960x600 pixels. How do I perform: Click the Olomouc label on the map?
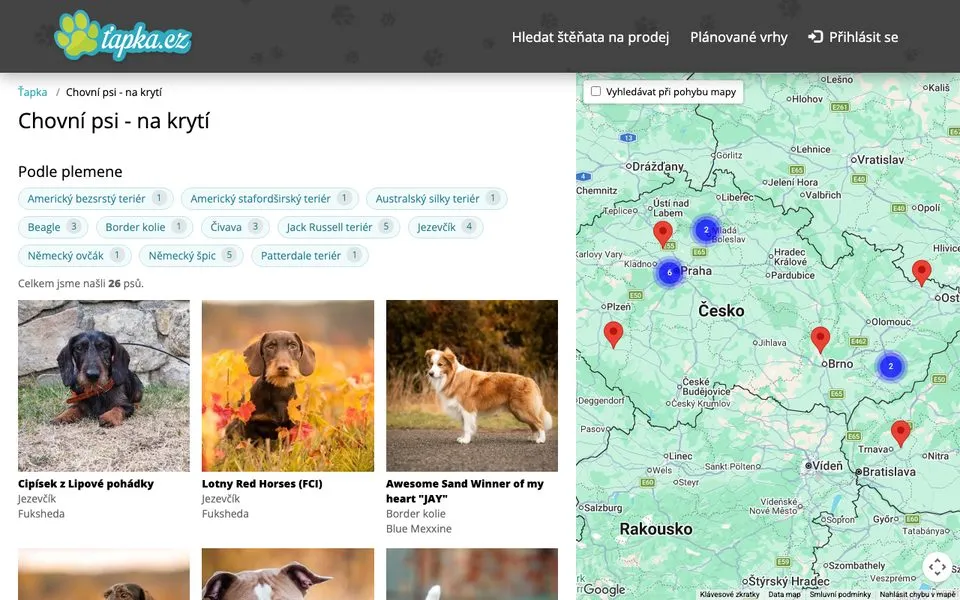[x=891, y=321]
